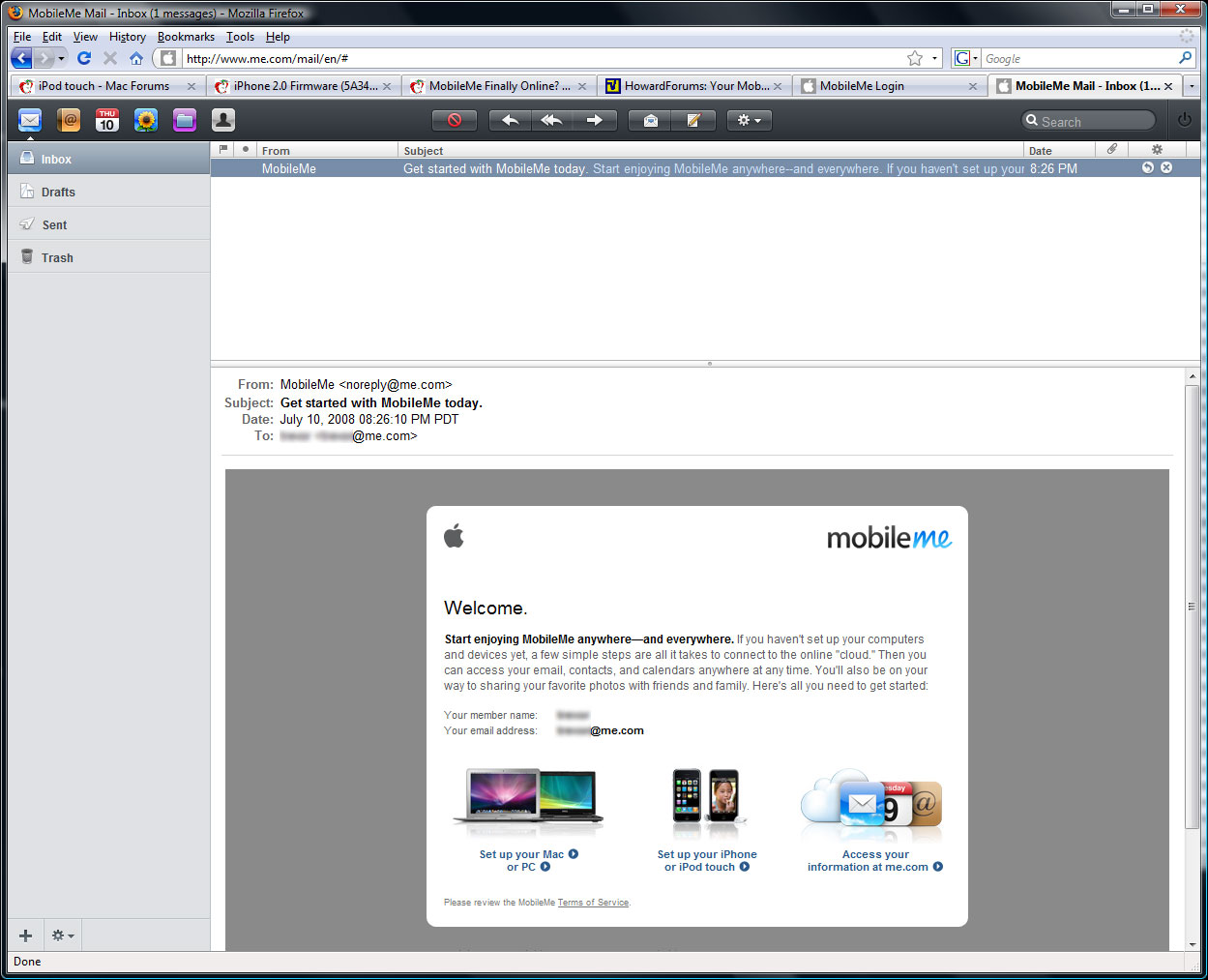Open the MobileMe iDisk folder icon
Image resolution: width=1208 pixels, height=980 pixels.
[x=185, y=120]
